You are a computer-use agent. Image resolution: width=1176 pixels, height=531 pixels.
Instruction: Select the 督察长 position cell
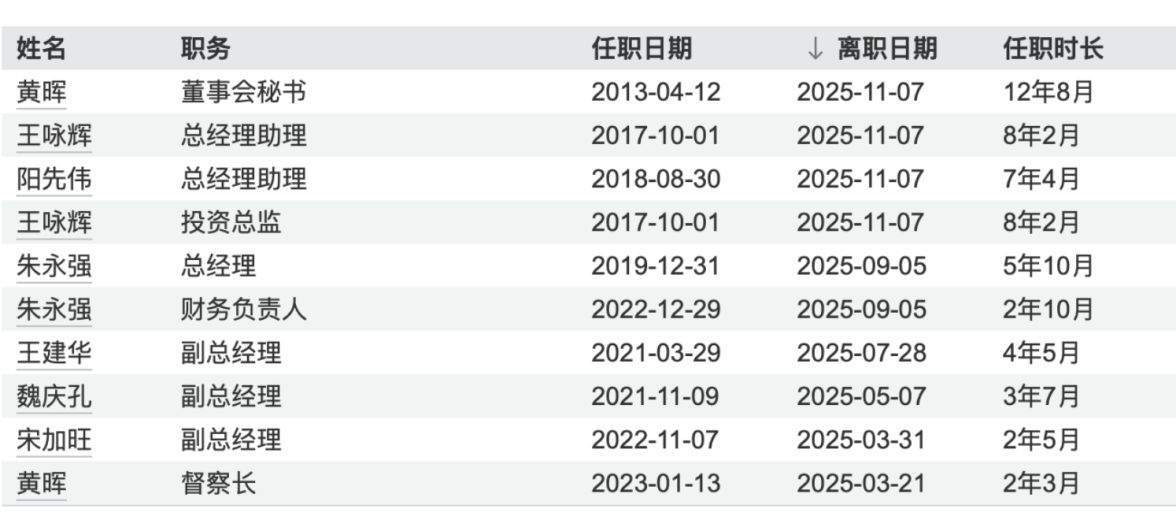point(218,484)
